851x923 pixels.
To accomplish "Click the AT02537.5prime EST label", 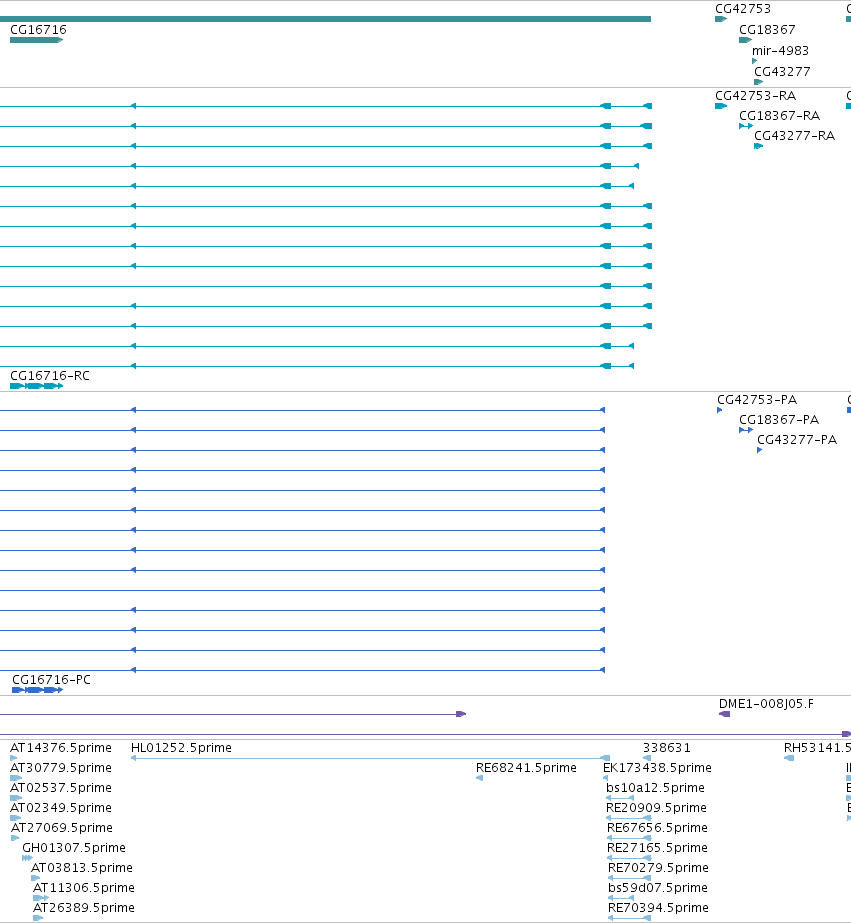I will tap(61, 788).
